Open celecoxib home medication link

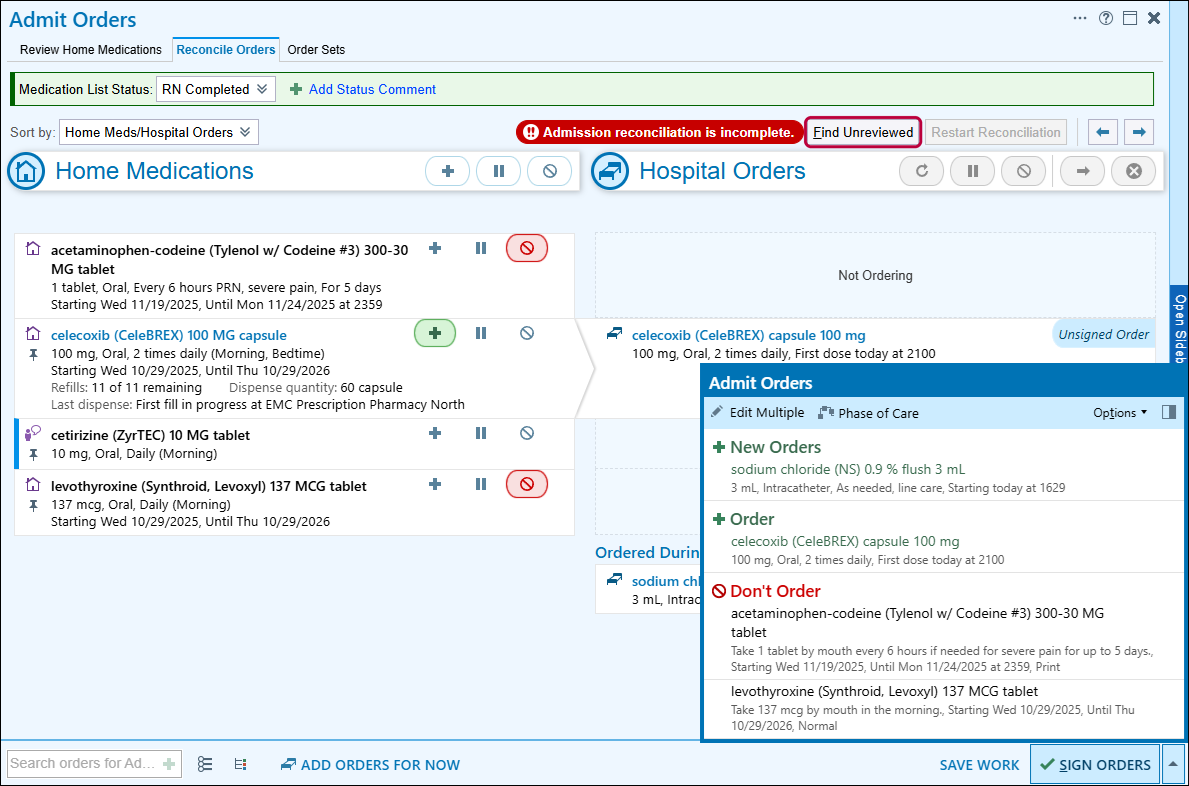[168, 335]
